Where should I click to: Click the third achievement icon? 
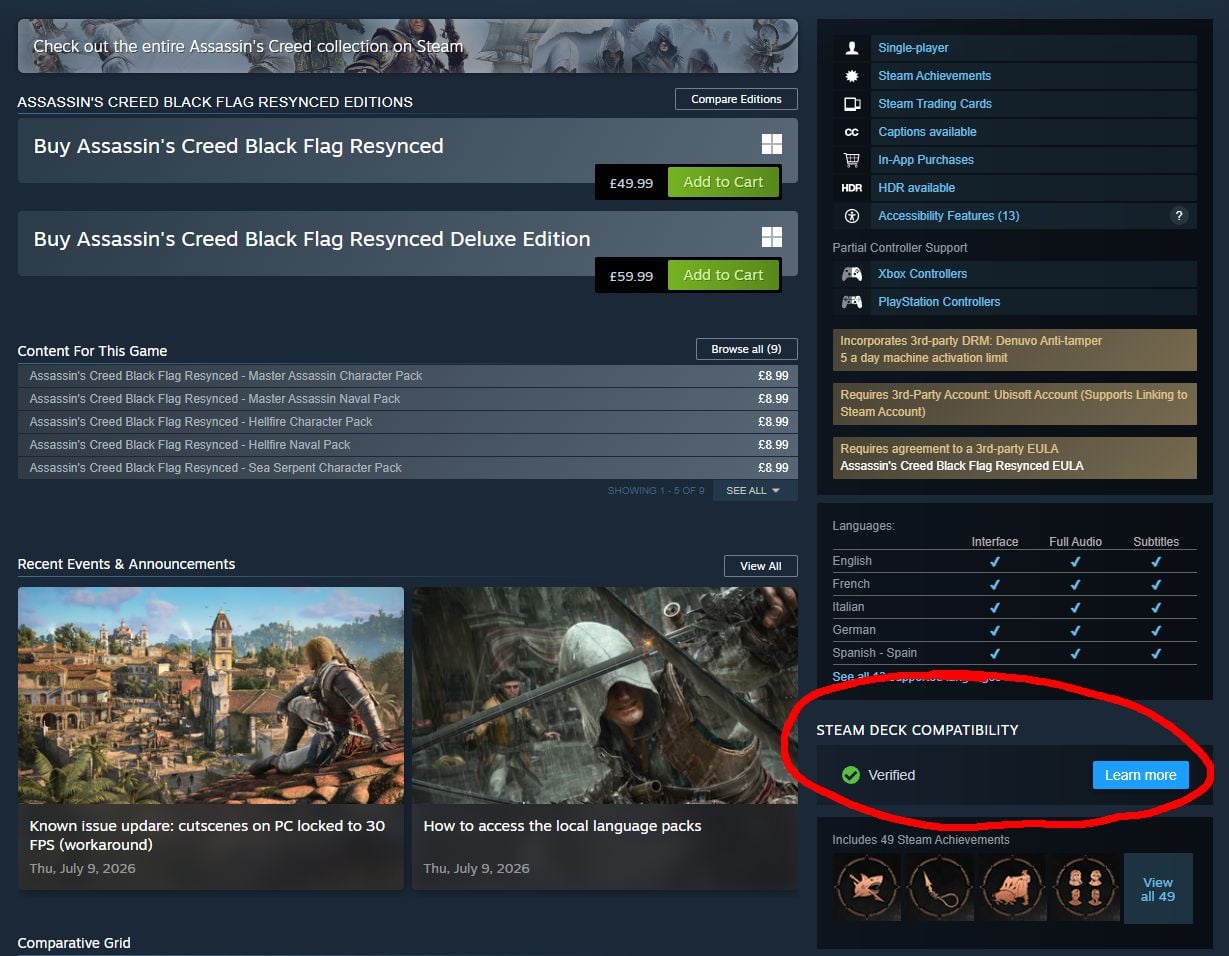[1012, 887]
